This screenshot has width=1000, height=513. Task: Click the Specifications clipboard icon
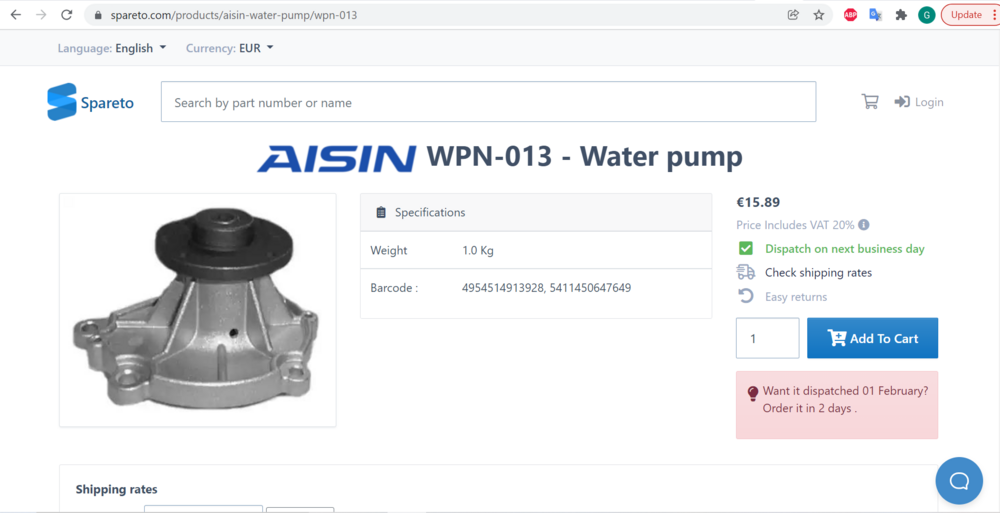381,212
